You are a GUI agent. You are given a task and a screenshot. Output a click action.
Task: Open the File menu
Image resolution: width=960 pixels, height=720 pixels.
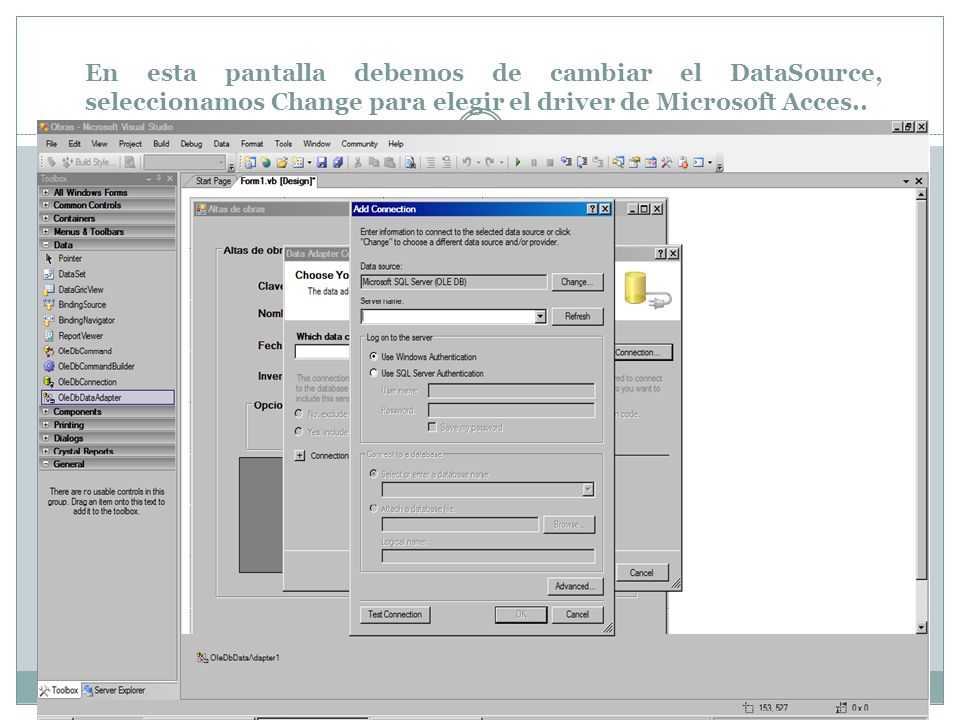point(51,144)
